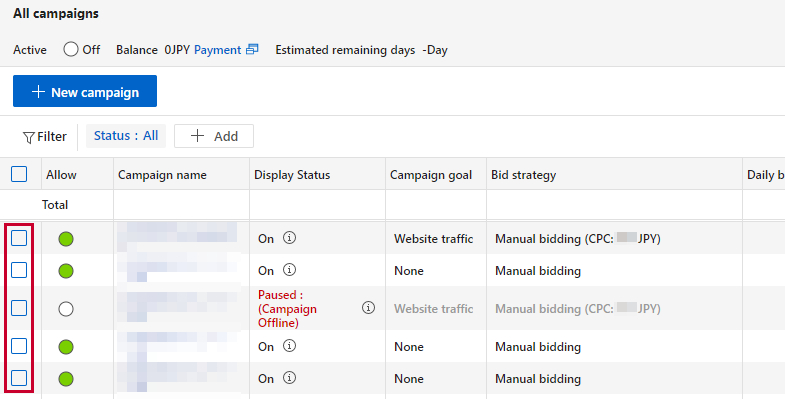Viewport: 785px width, 399px height.
Task: Tick checkbox of the paused campaign row
Action: (x=19, y=308)
